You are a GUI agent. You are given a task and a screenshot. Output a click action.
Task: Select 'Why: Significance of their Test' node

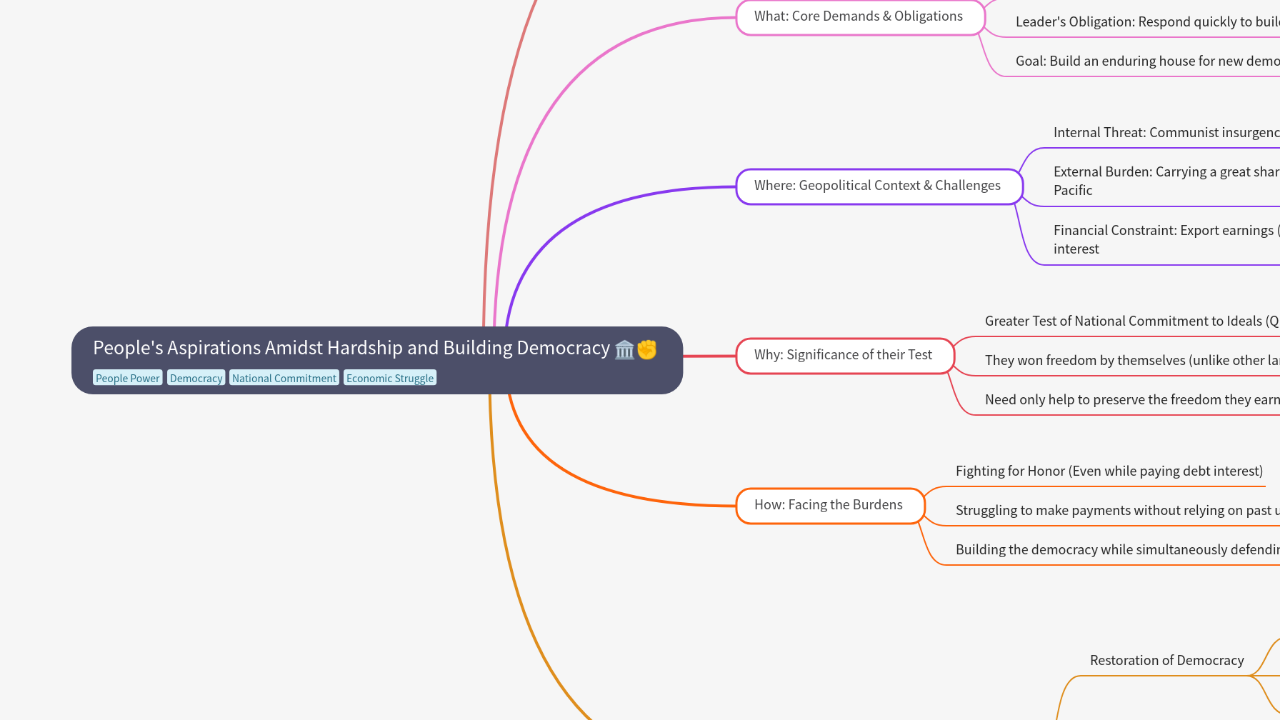[x=843, y=355]
